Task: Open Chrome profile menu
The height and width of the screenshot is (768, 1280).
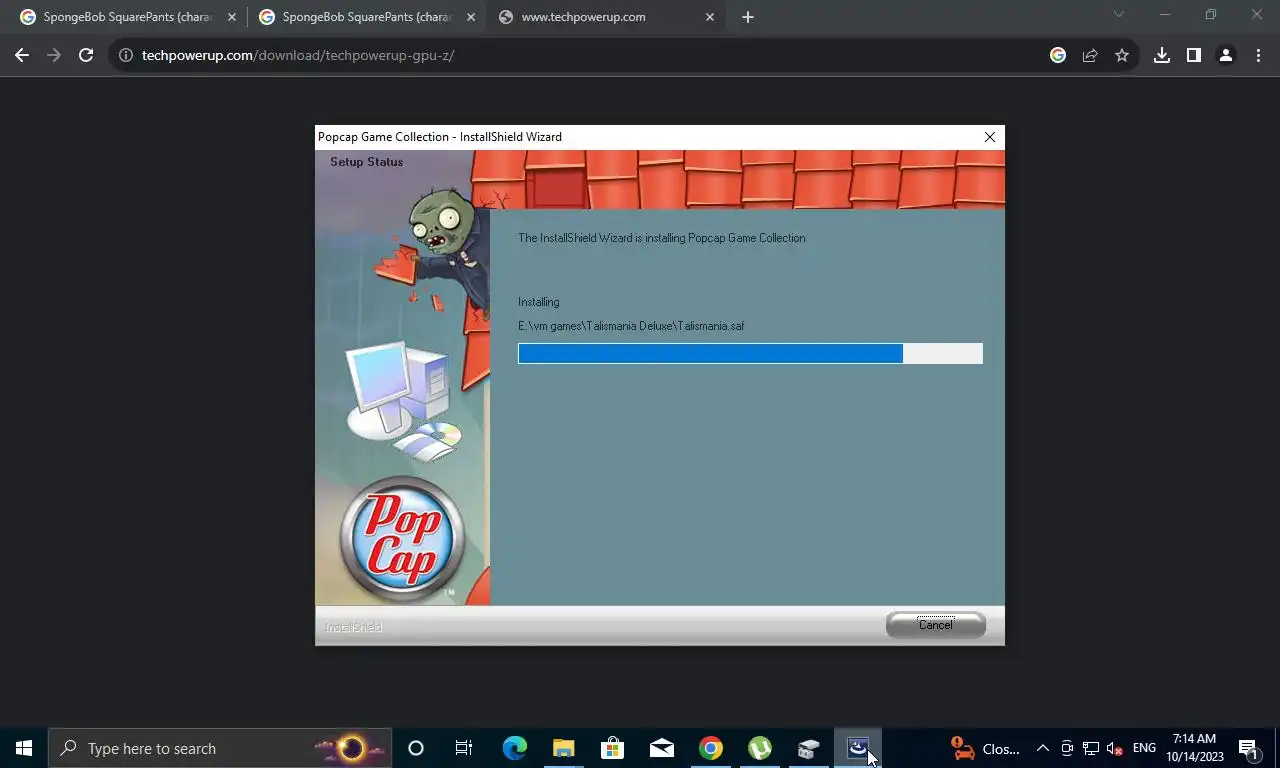Action: (x=1226, y=55)
